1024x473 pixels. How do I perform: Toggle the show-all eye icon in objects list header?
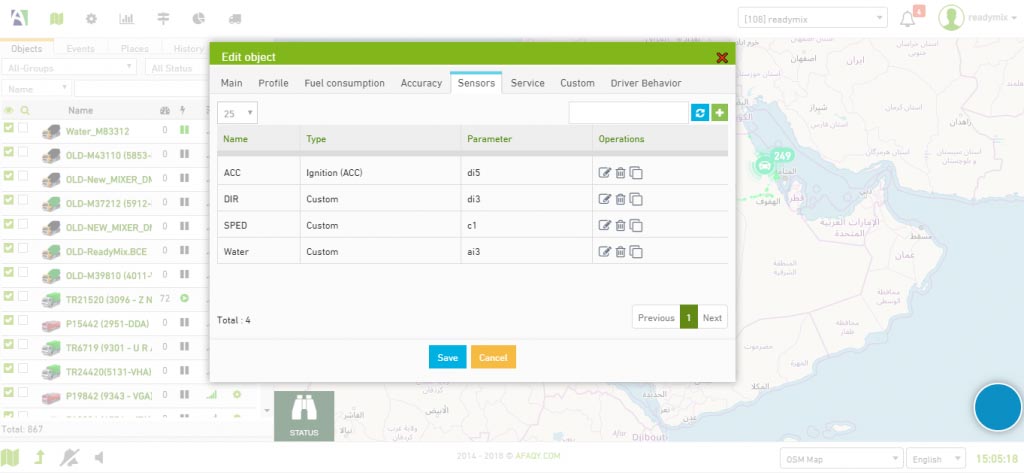[9, 110]
